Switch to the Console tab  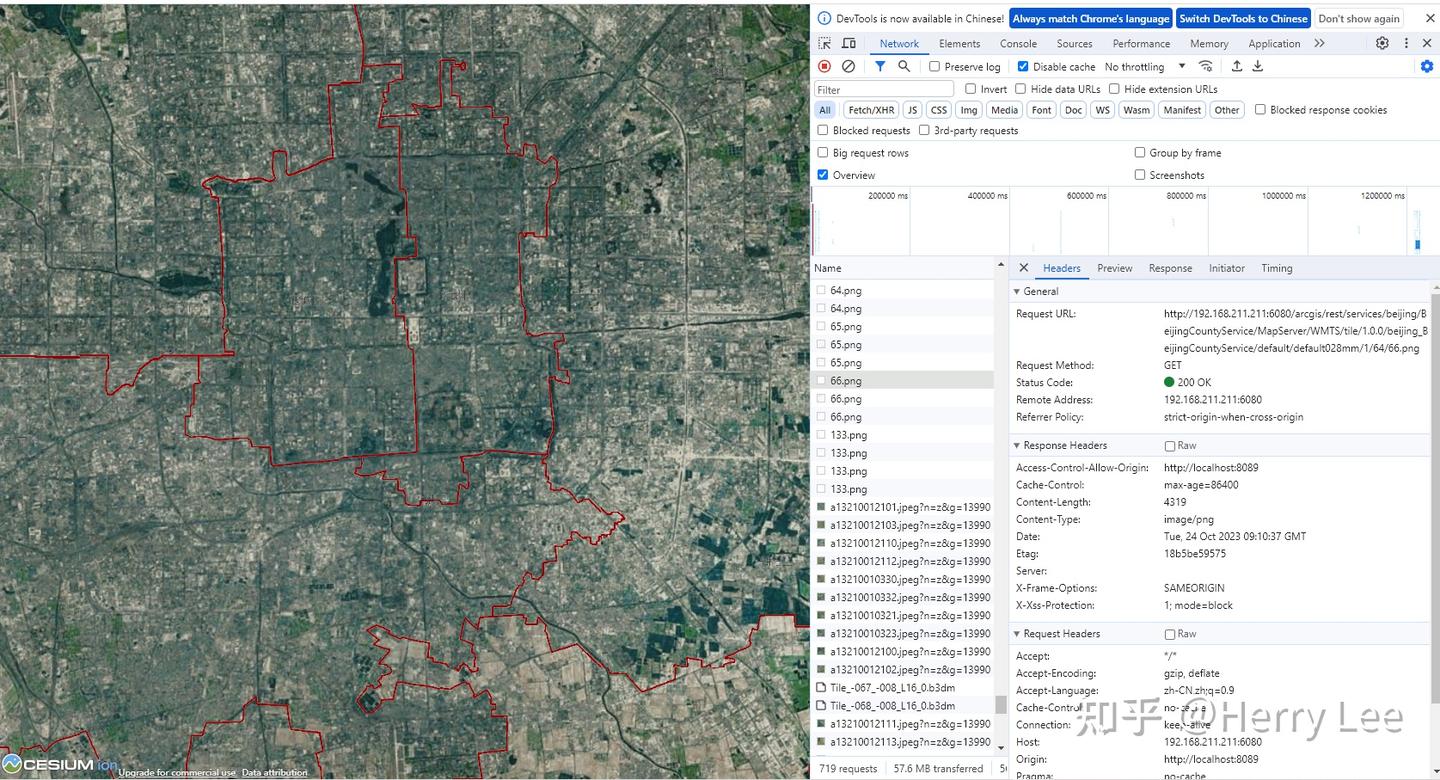tap(1018, 44)
